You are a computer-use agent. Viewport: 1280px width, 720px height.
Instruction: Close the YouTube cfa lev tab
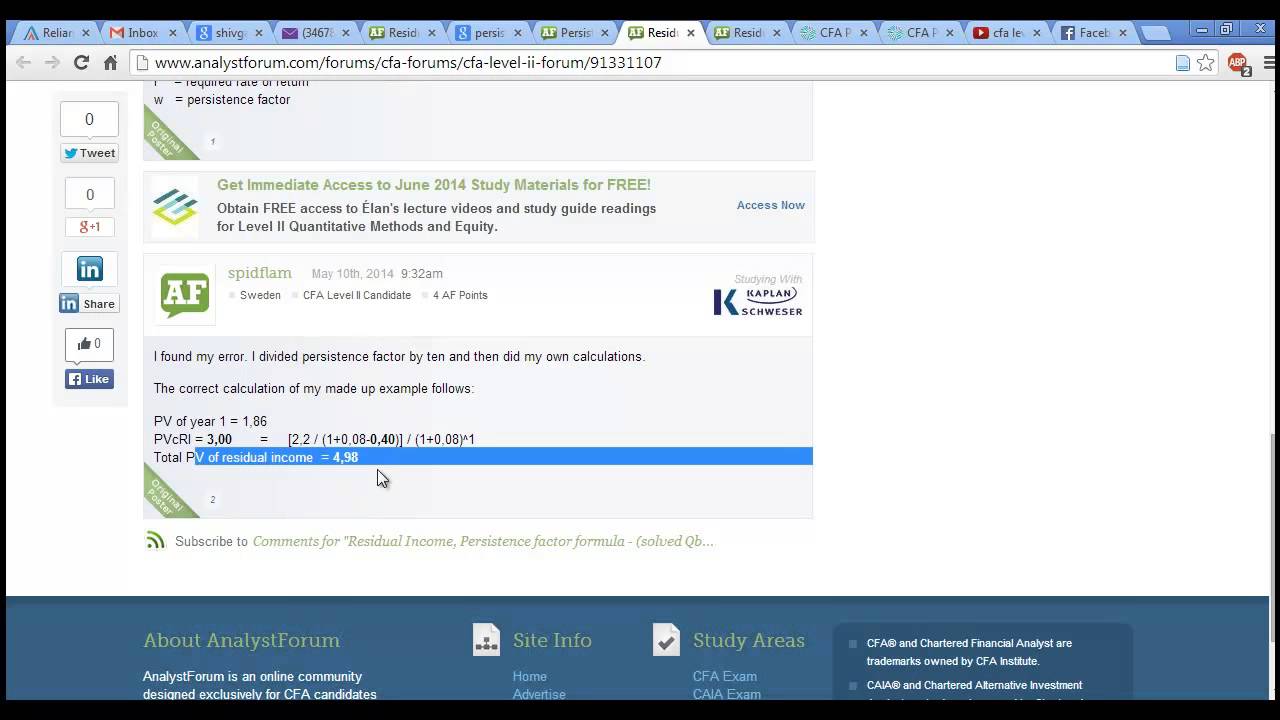1036,33
